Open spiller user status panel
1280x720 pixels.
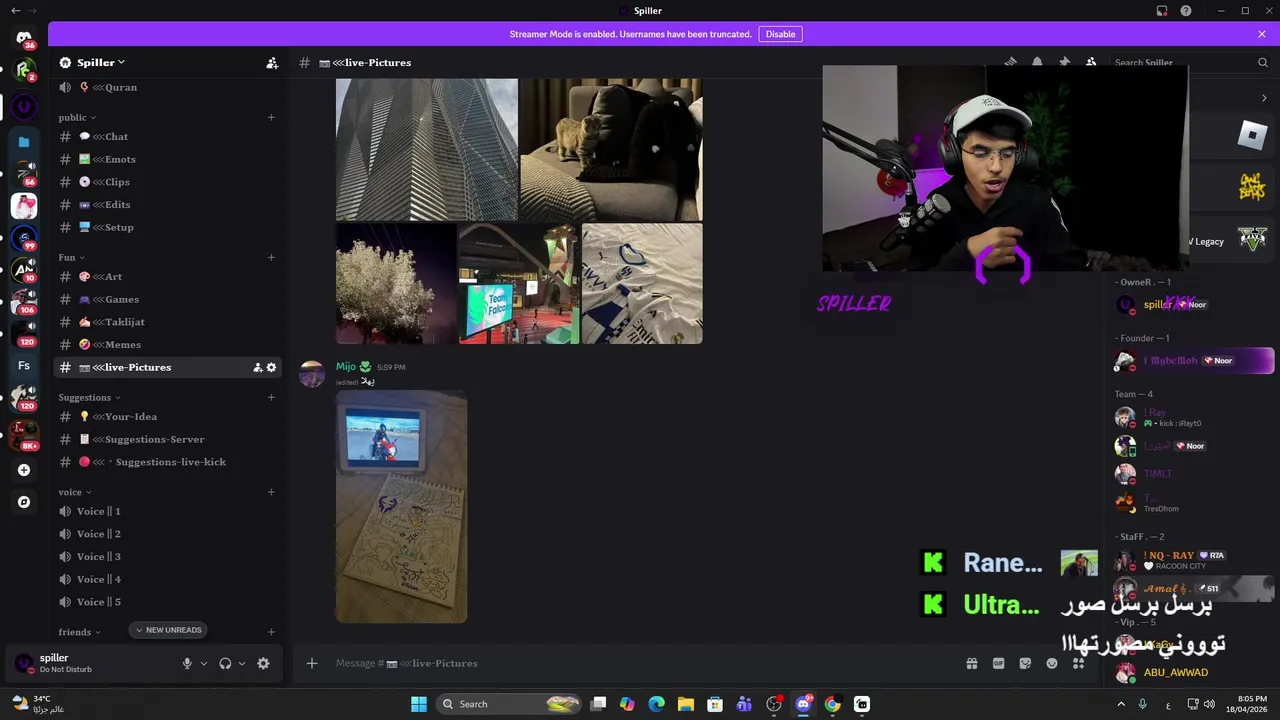point(92,663)
